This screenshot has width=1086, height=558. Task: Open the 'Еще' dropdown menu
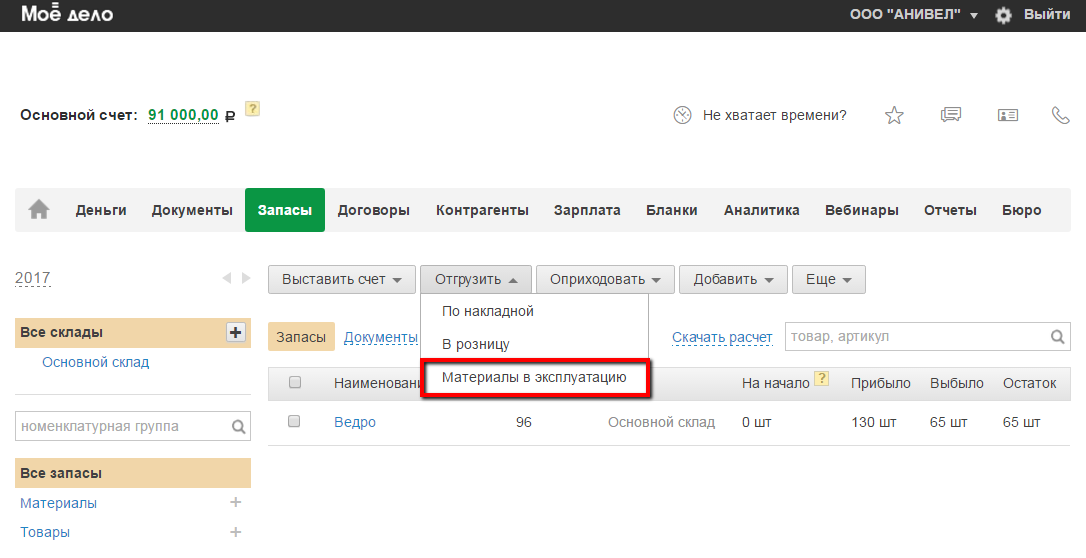coord(828,279)
